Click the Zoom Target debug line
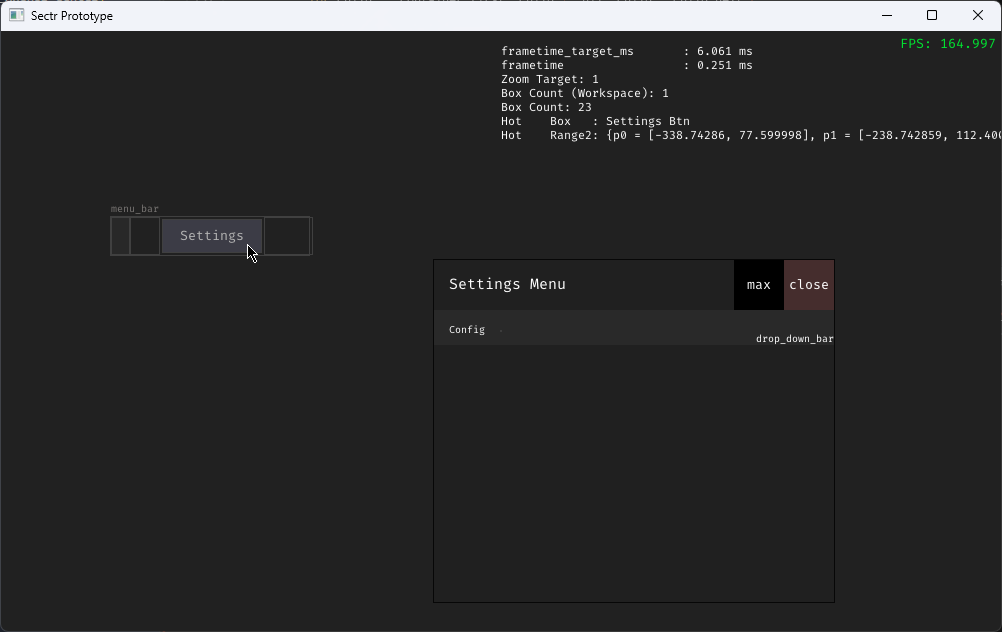The height and width of the screenshot is (632, 1002). (549, 79)
